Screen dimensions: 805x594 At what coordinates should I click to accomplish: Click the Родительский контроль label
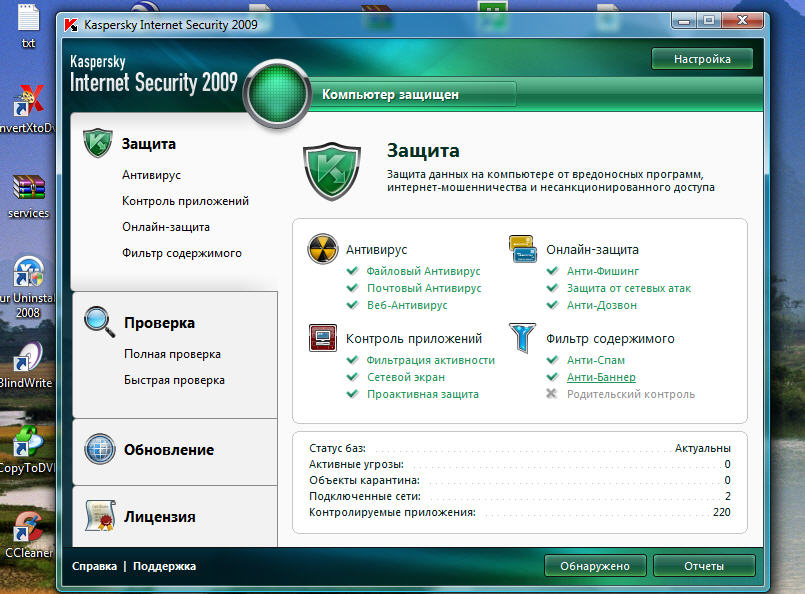click(630, 394)
